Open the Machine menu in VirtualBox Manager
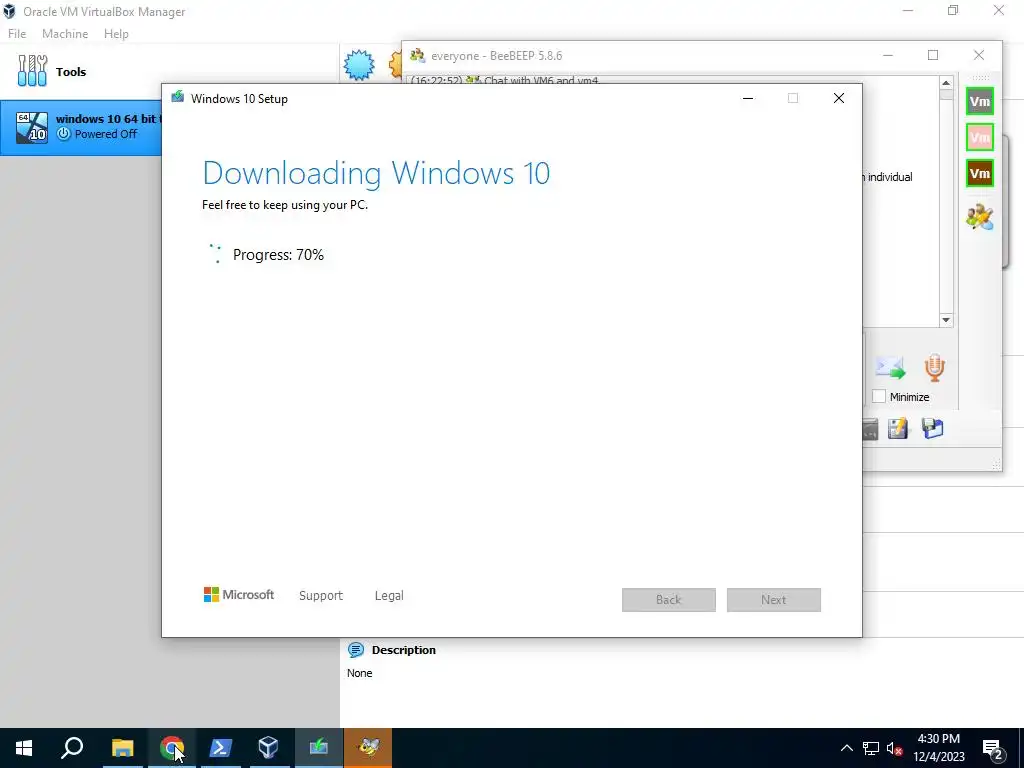This screenshot has width=1024, height=768. 65,34
